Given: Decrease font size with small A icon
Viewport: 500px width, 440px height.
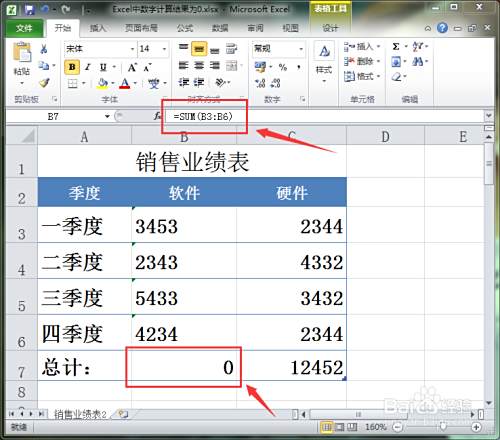Looking at the screenshot, I should point(147,68).
